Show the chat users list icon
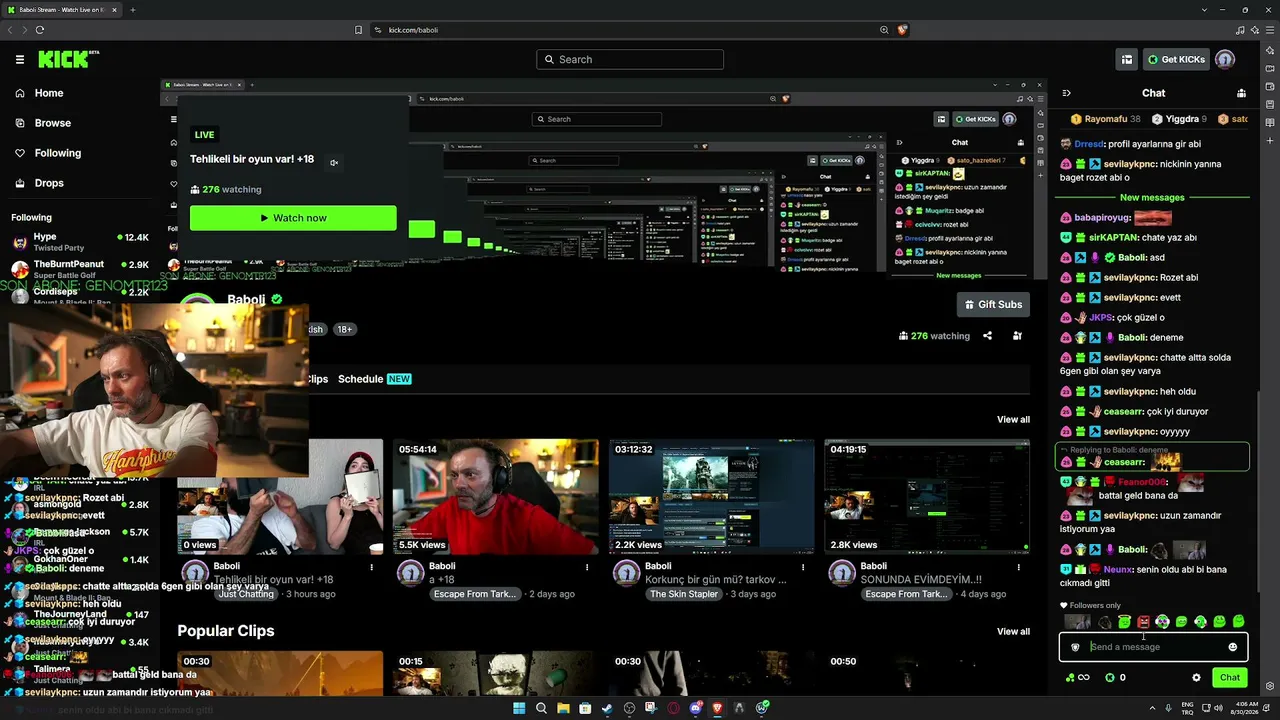This screenshot has height=720, width=1280. click(x=1241, y=93)
